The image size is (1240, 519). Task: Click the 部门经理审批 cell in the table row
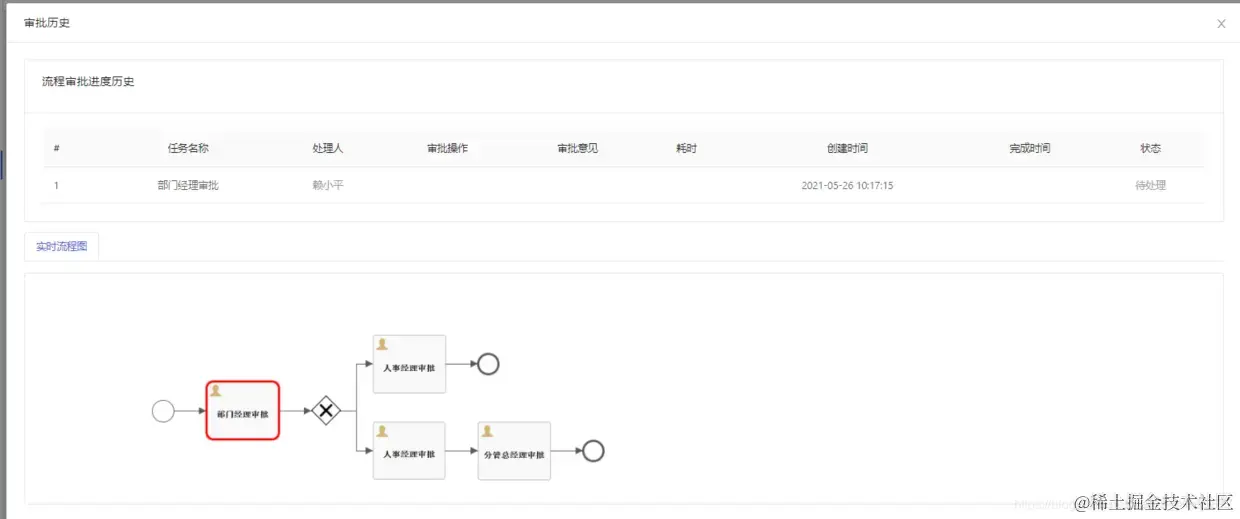click(x=188, y=185)
